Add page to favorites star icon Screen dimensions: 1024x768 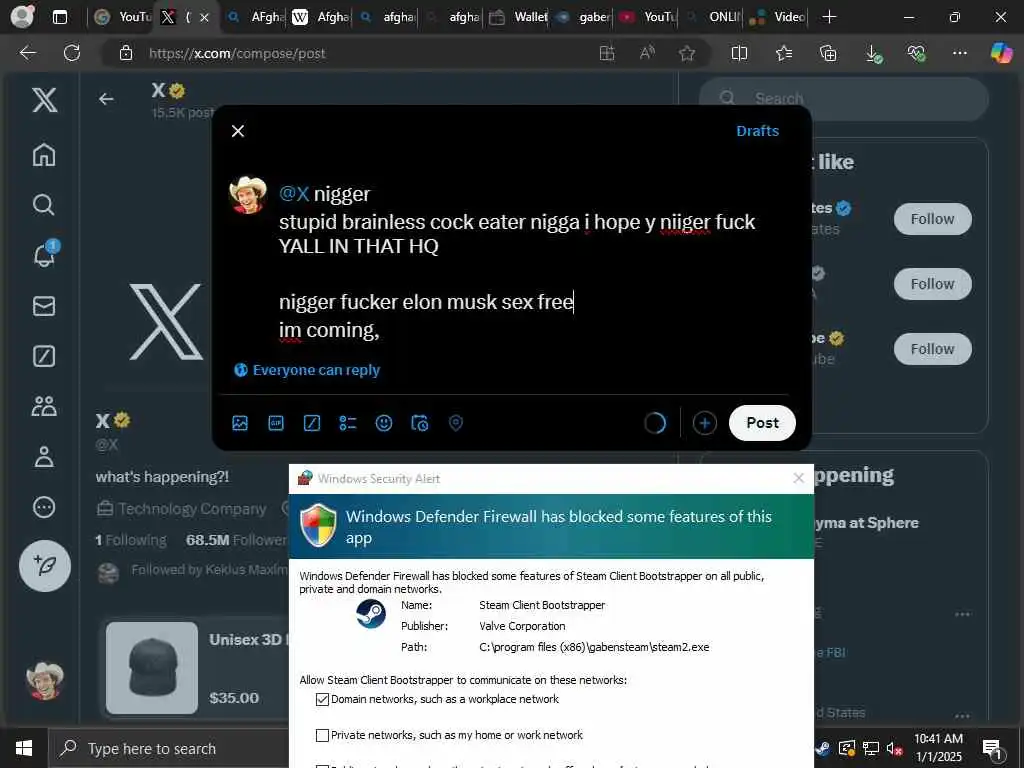point(686,54)
